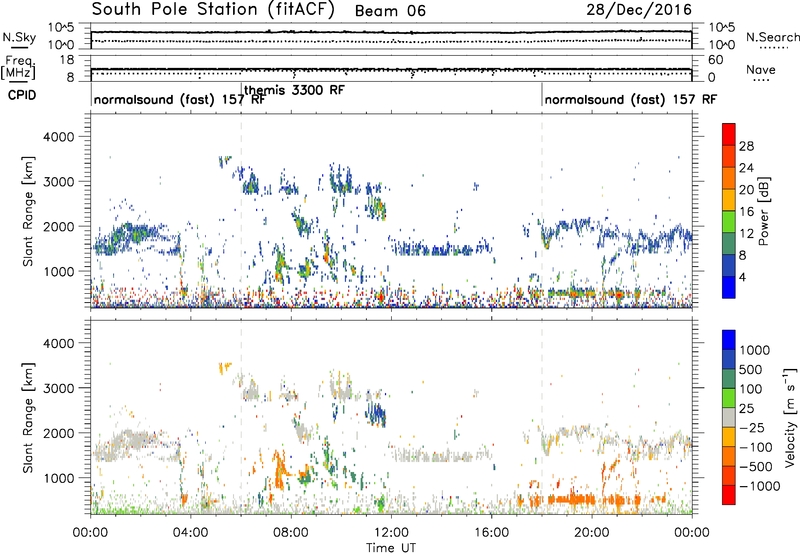
Task: Click the 'South Pole Station (fitACF)' title
Action: point(213,9)
